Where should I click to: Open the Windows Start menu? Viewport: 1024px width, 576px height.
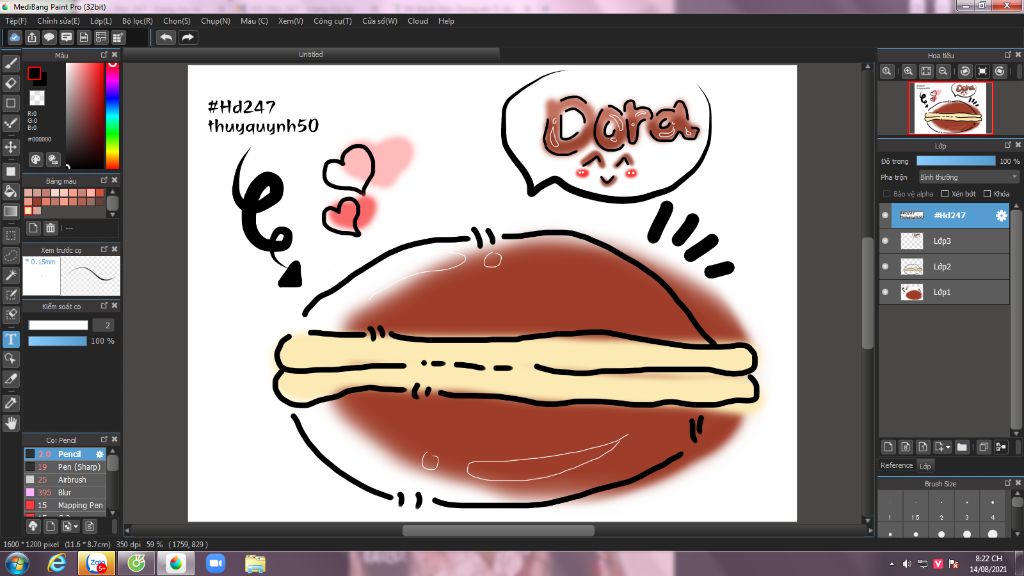coord(17,563)
